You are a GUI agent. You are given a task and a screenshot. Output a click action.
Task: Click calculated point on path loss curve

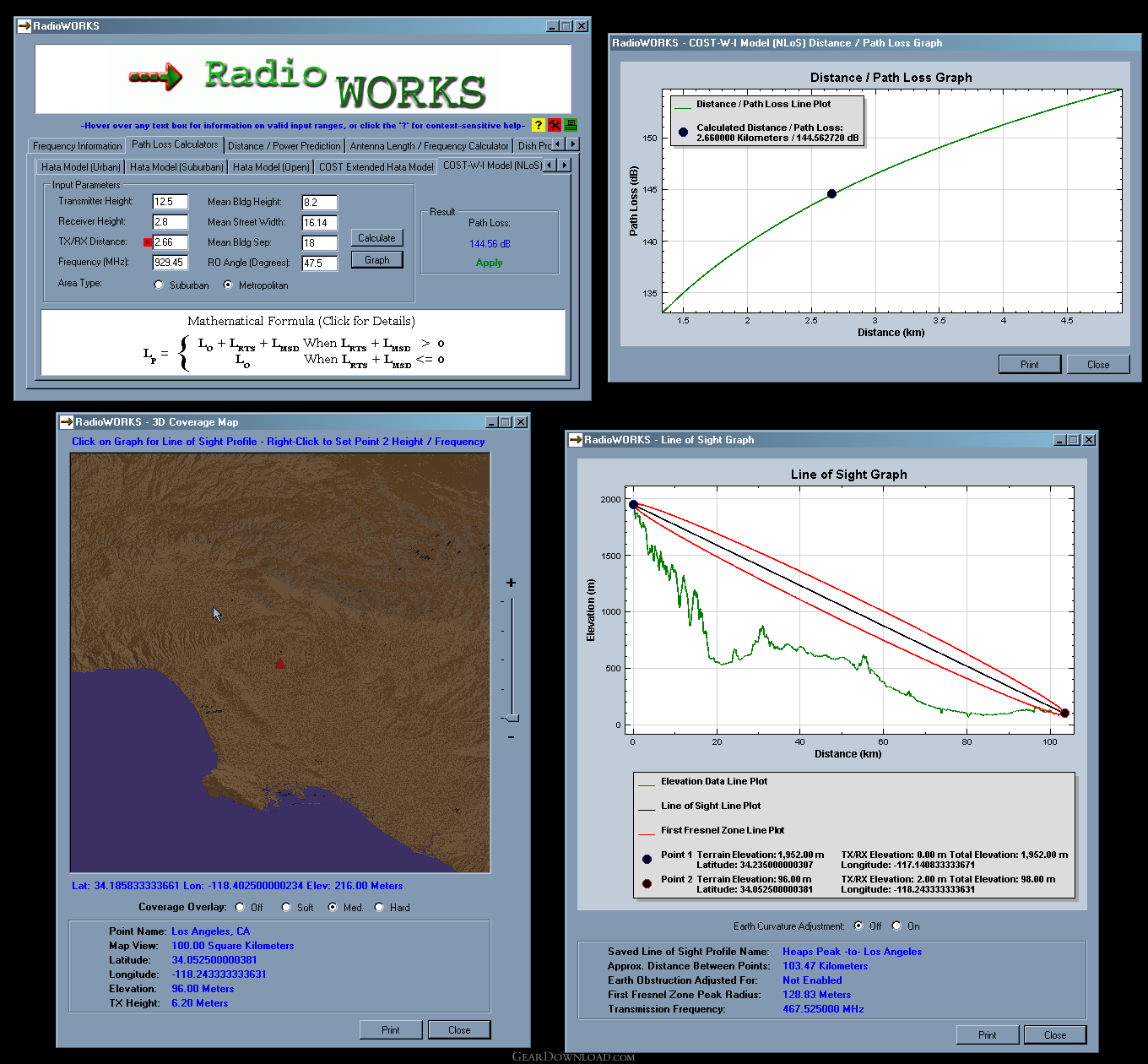click(831, 193)
